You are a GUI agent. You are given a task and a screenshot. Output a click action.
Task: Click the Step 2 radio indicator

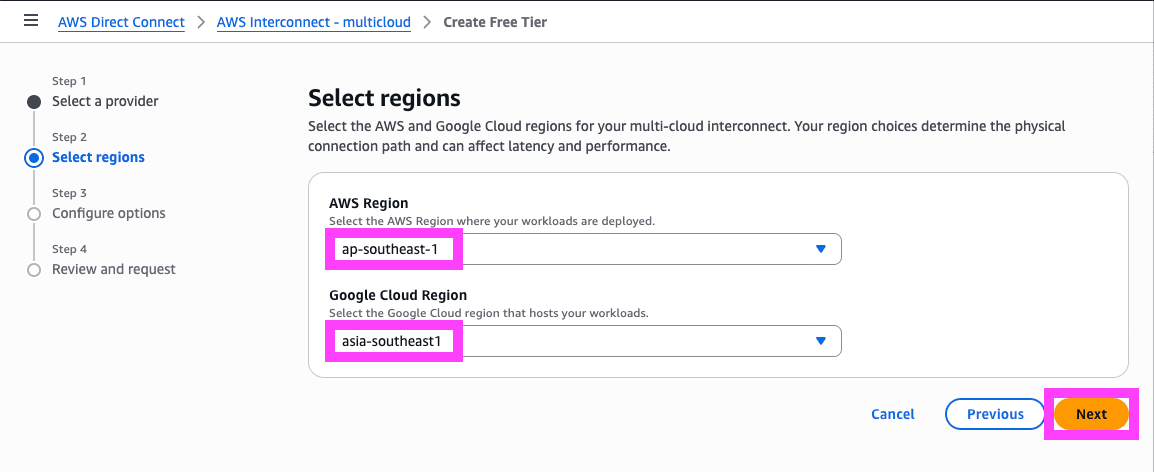point(34,158)
